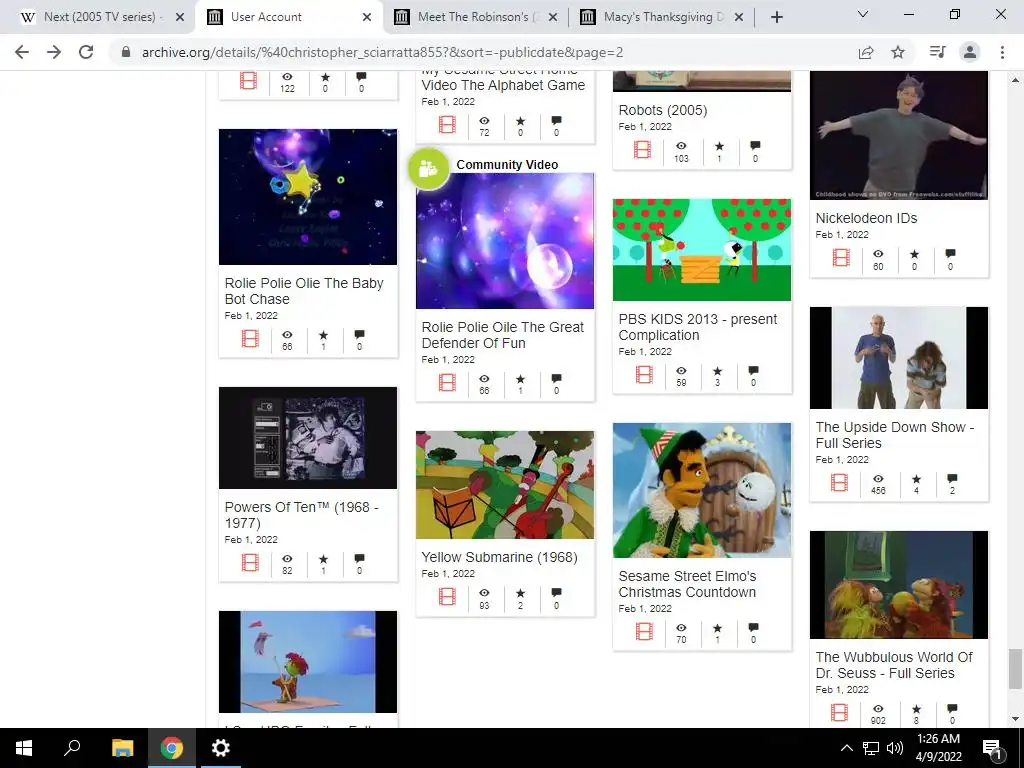The image size is (1024, 768).
Task: Open PBS KIDS 2013 - present Complication title
Action: (x=697, y=327)
